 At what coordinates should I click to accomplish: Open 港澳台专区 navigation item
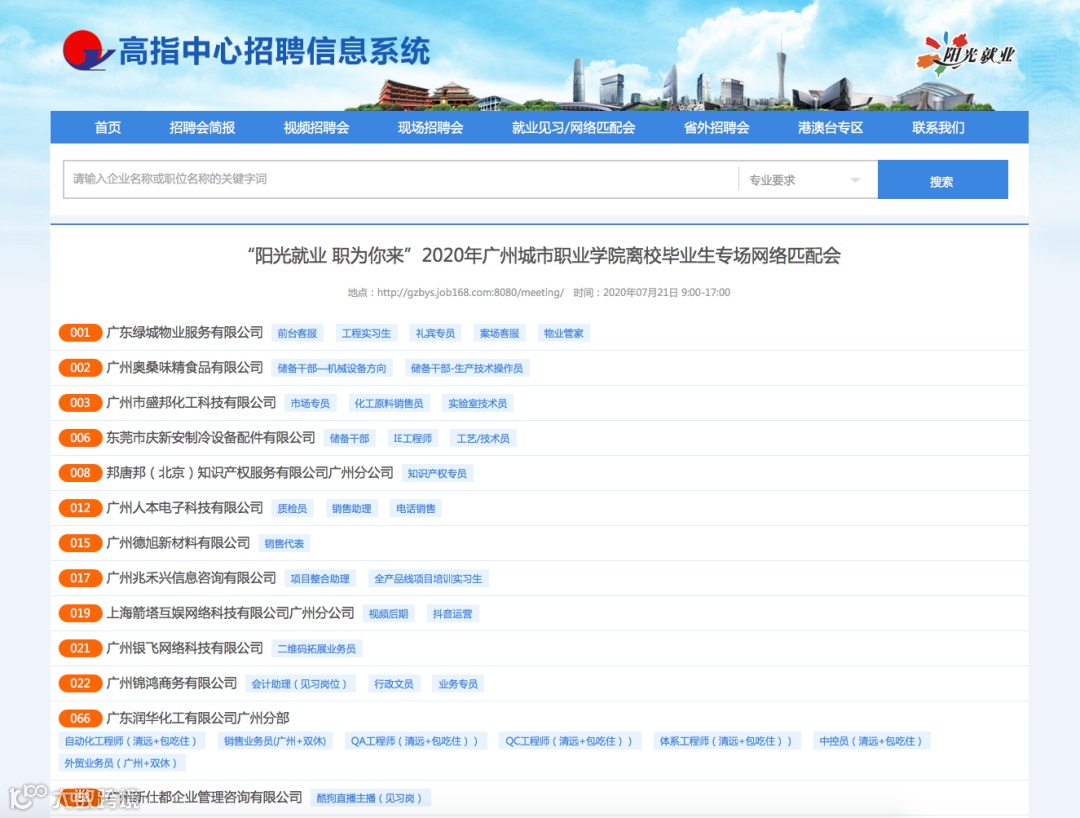830,127
